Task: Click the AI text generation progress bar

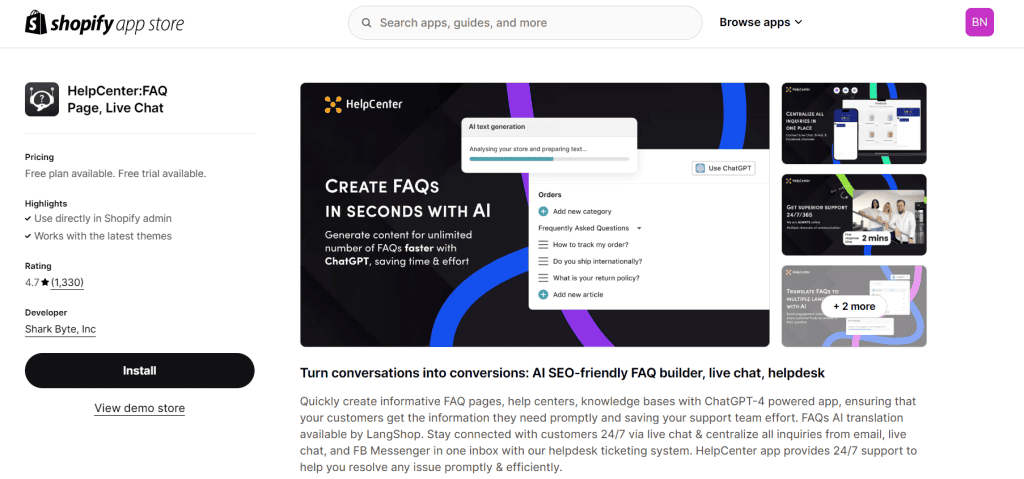Action: pyautogui.click(x=549, y=159)
